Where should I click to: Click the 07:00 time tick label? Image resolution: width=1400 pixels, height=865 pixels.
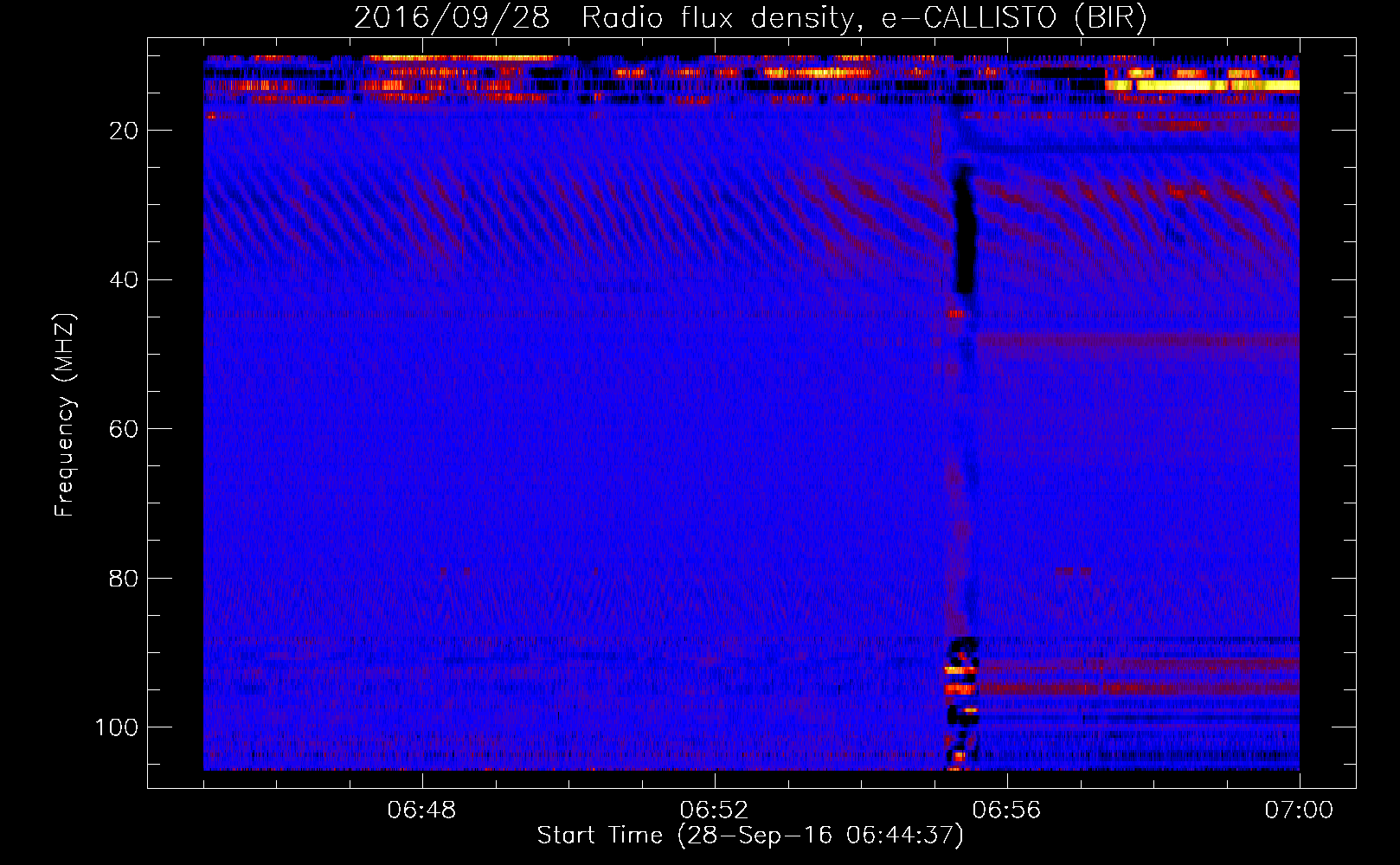[1299, 811]
